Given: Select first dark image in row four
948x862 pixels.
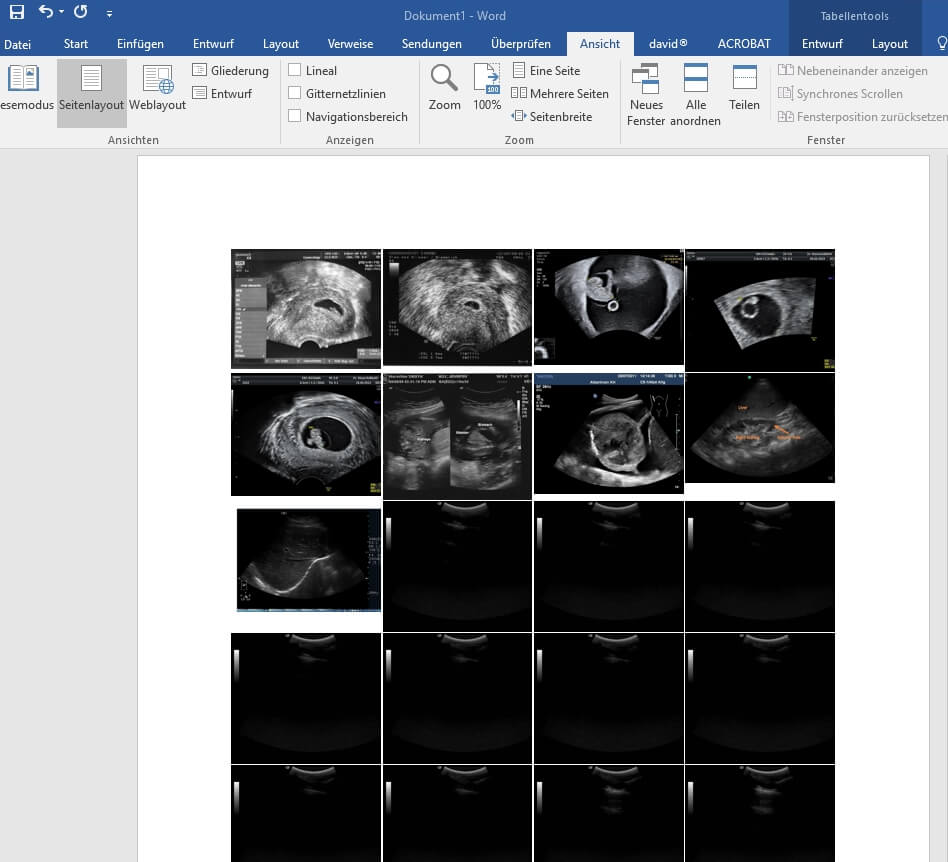Looking at the screenshot, I should (x=306, y=698).
